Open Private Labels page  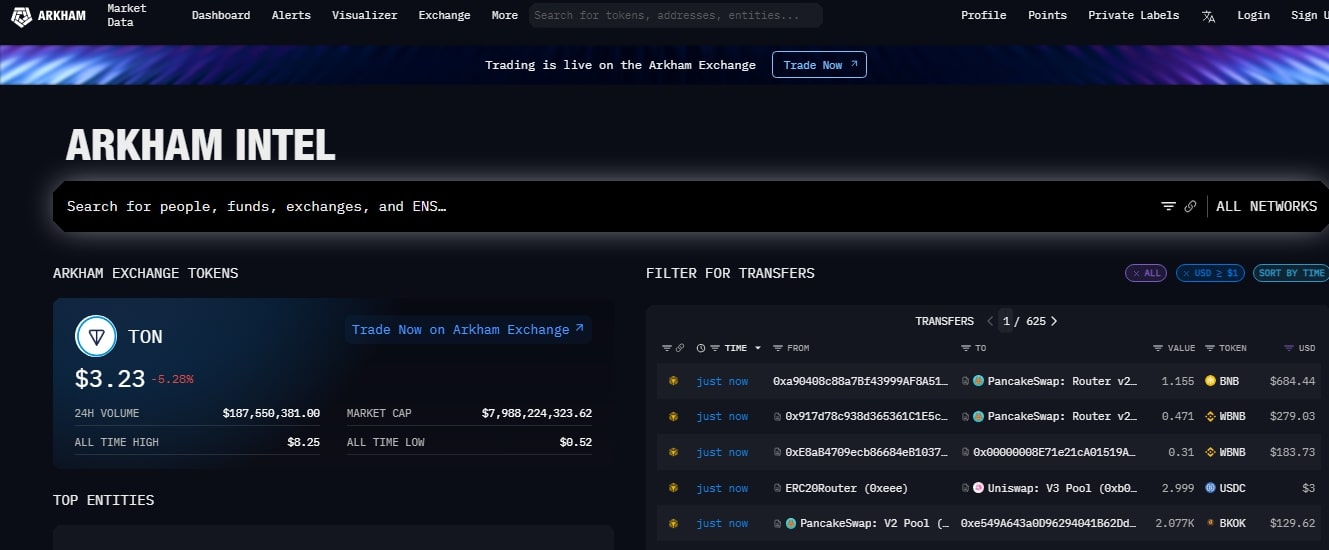[1134, 15]
